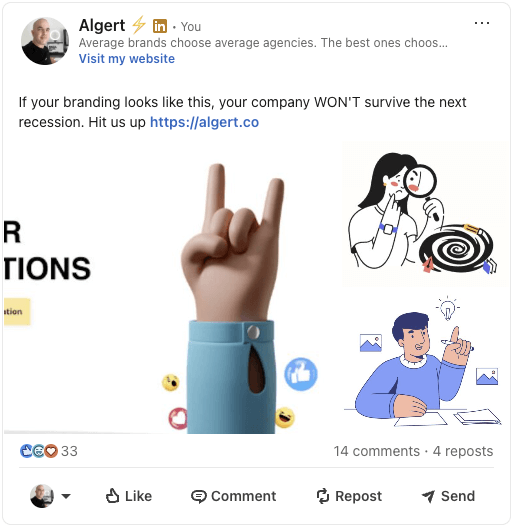Click the lightning bolt emoji next to Algert
This screenshot has width=512, height=528.
tap(139, 25)
